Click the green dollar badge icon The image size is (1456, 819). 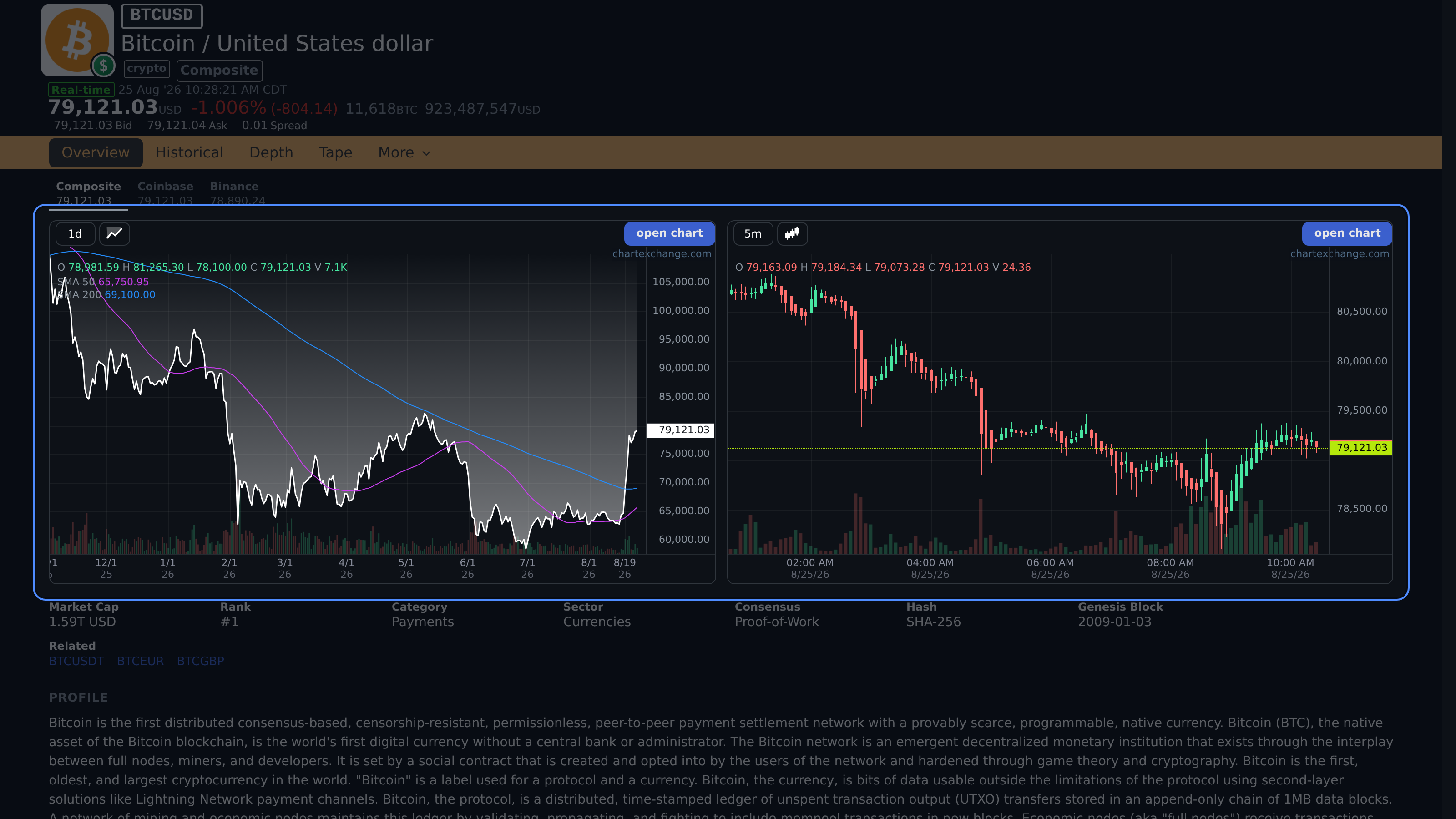[x=103, y=66]
